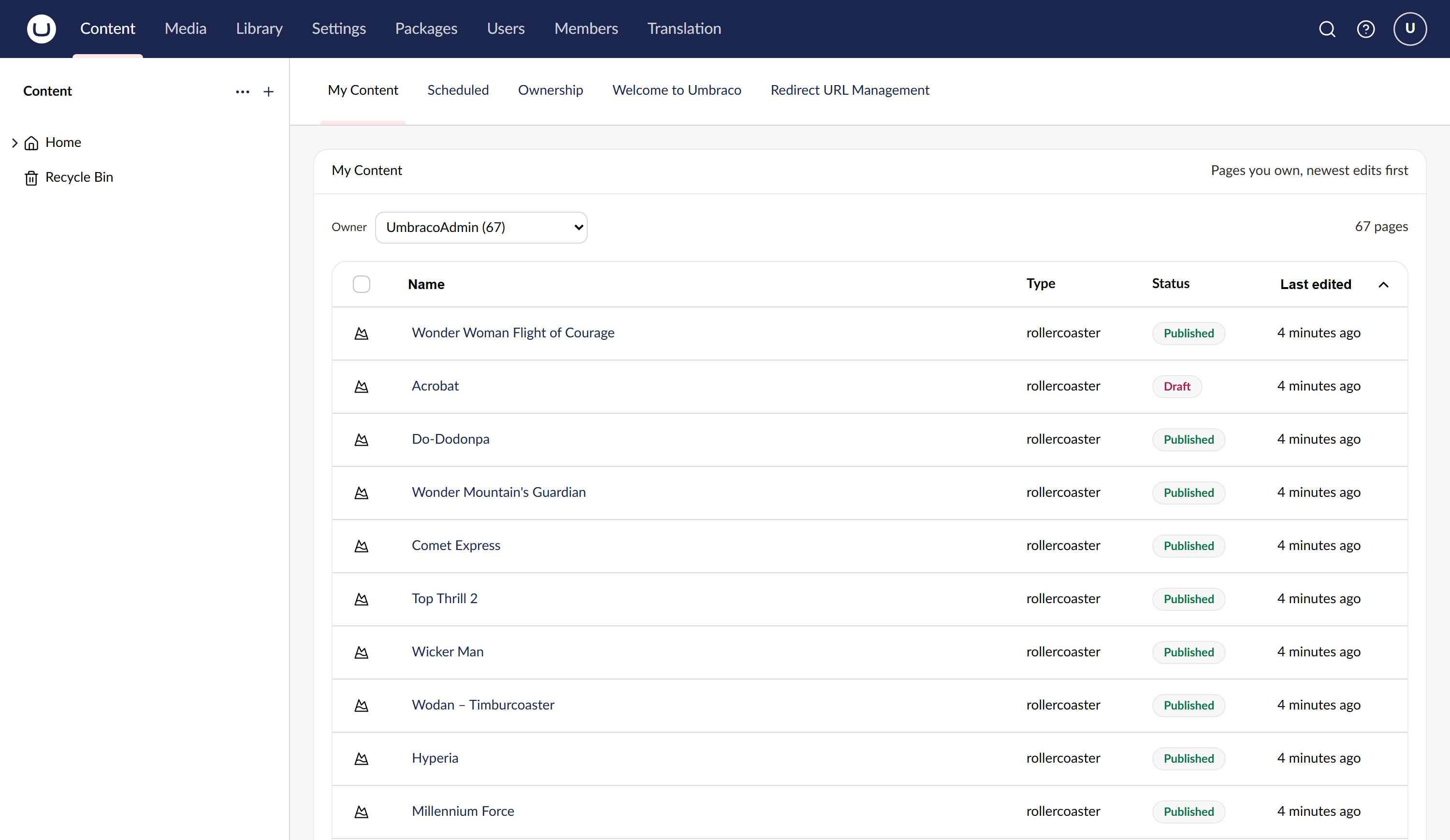Go to the Settings section
1450x840 pixels.
(339, 29)
